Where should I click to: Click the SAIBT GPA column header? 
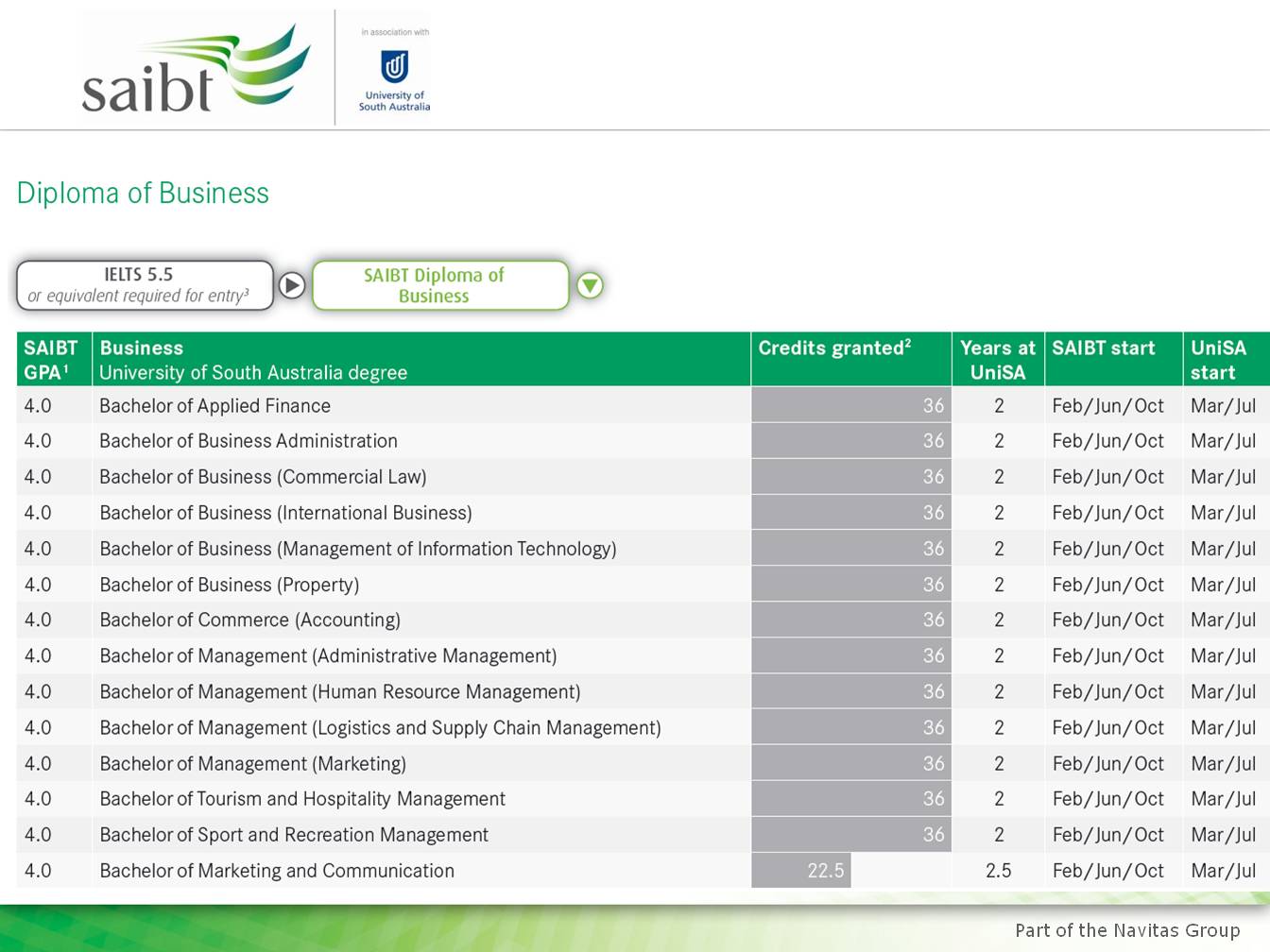tap(54, 359)
